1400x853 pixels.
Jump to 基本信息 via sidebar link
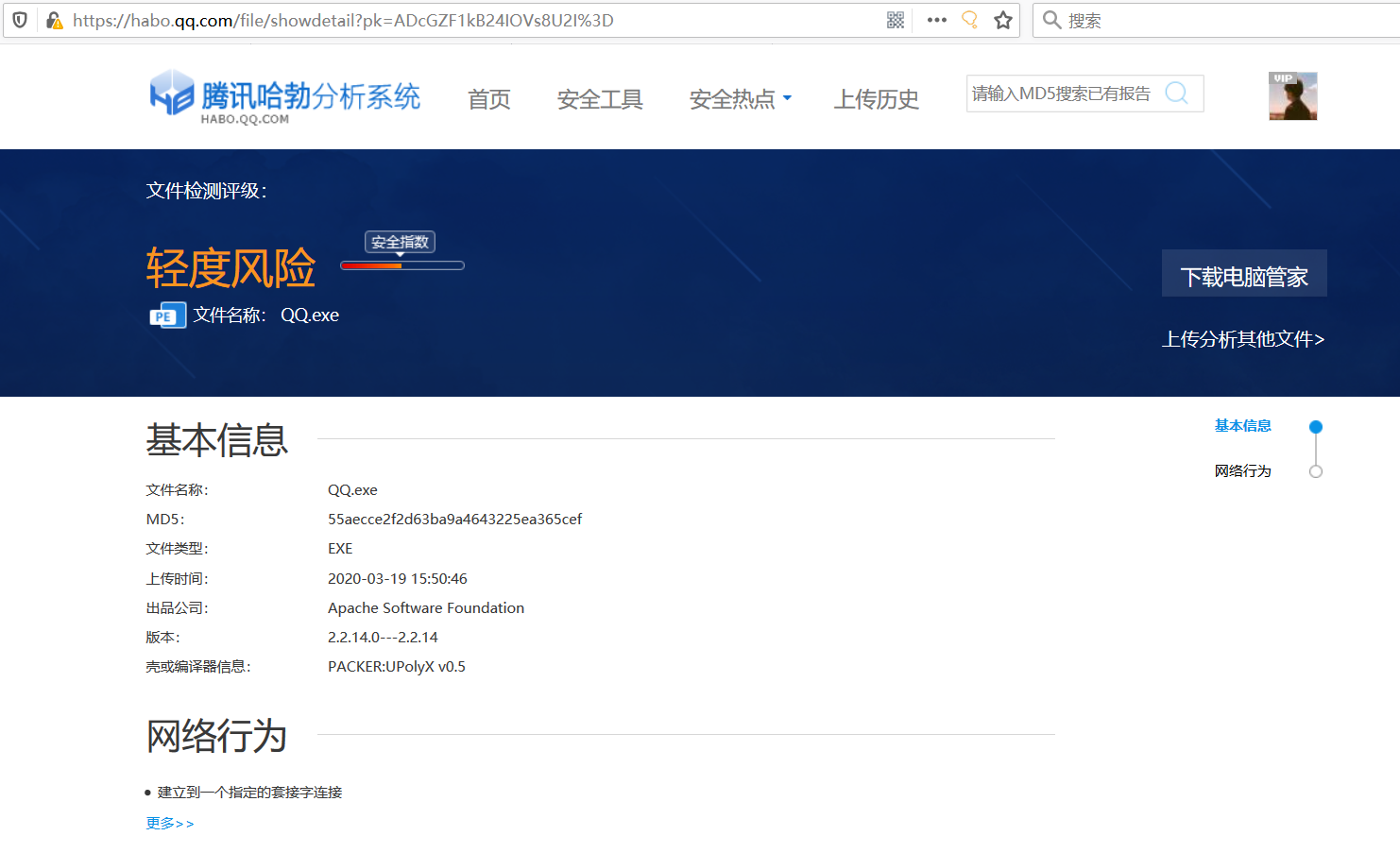coord(1243,425)
